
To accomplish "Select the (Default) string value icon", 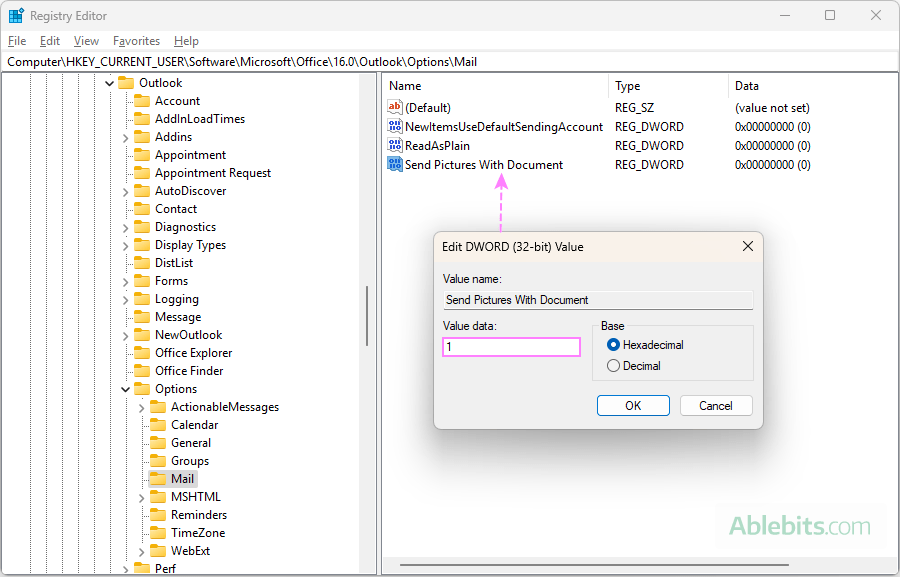I will [x=395, y=107].
